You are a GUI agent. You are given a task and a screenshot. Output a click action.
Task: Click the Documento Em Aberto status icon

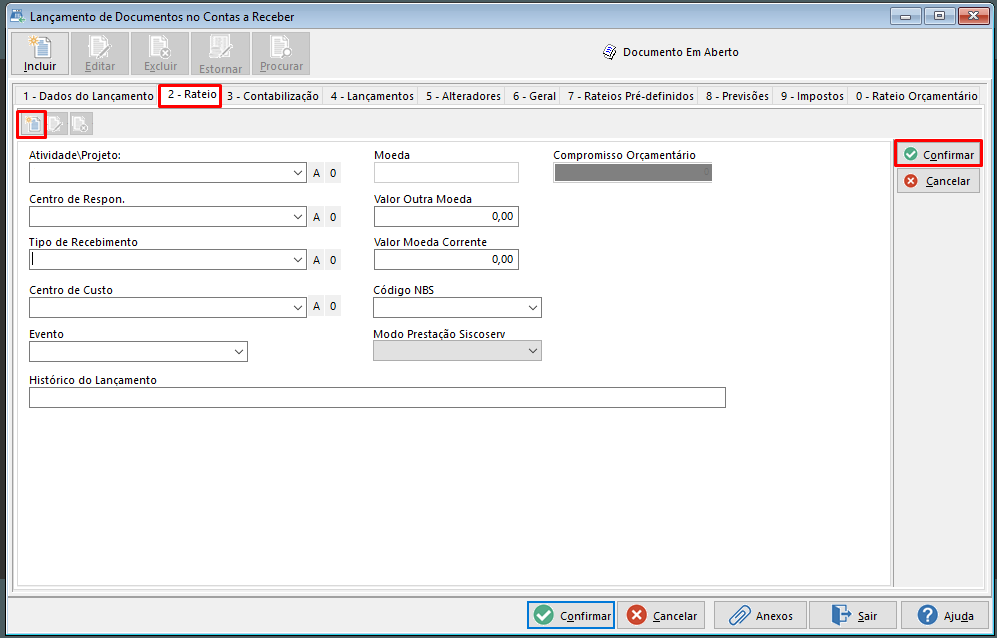[609, 52]
